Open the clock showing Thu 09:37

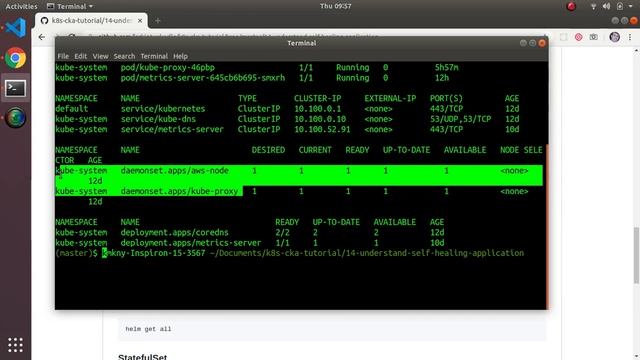pyautogui.click(x=336, y=6)
